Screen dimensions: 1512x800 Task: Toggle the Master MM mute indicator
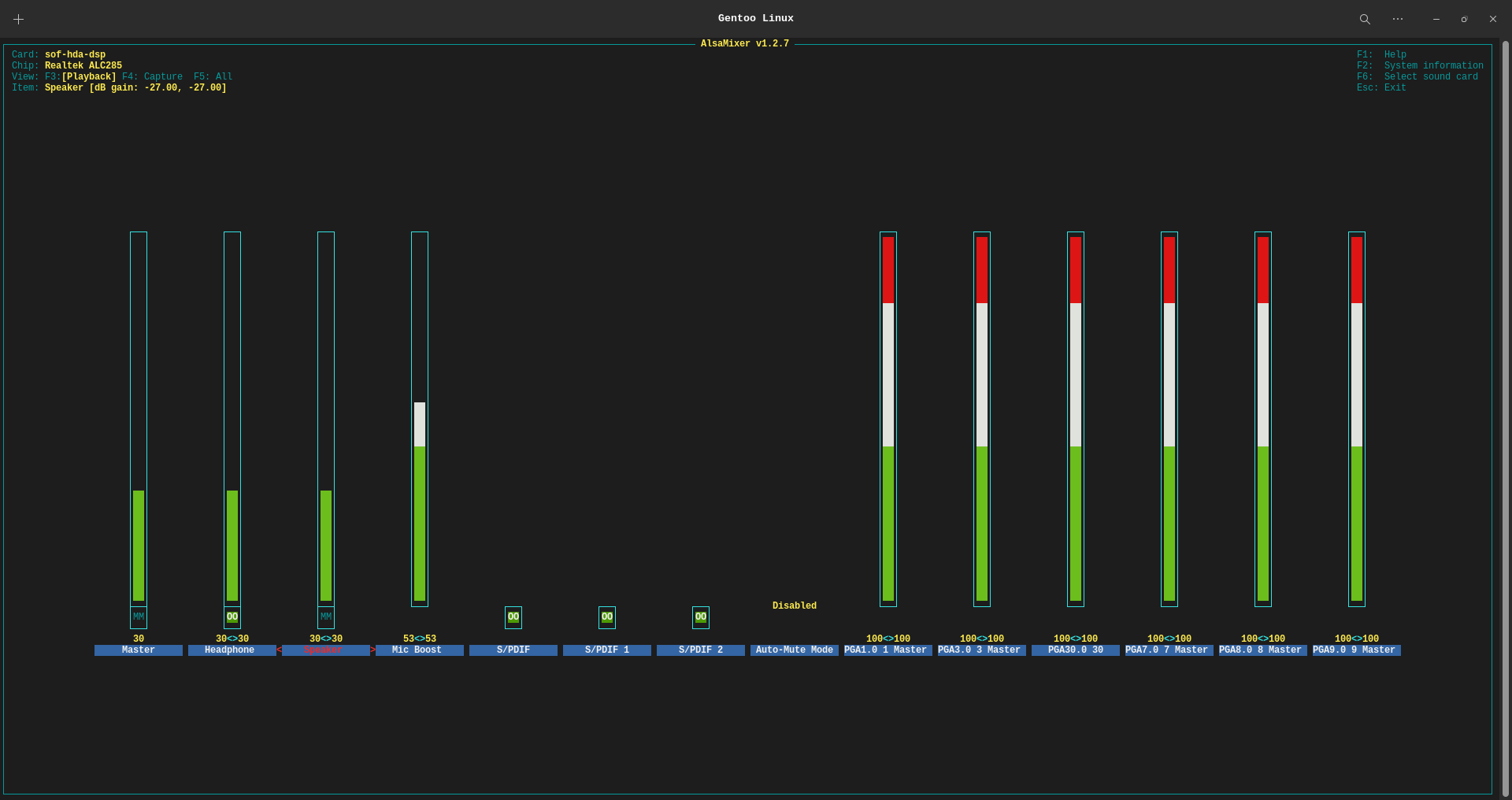pyautogui.click(x=139, y=617)
